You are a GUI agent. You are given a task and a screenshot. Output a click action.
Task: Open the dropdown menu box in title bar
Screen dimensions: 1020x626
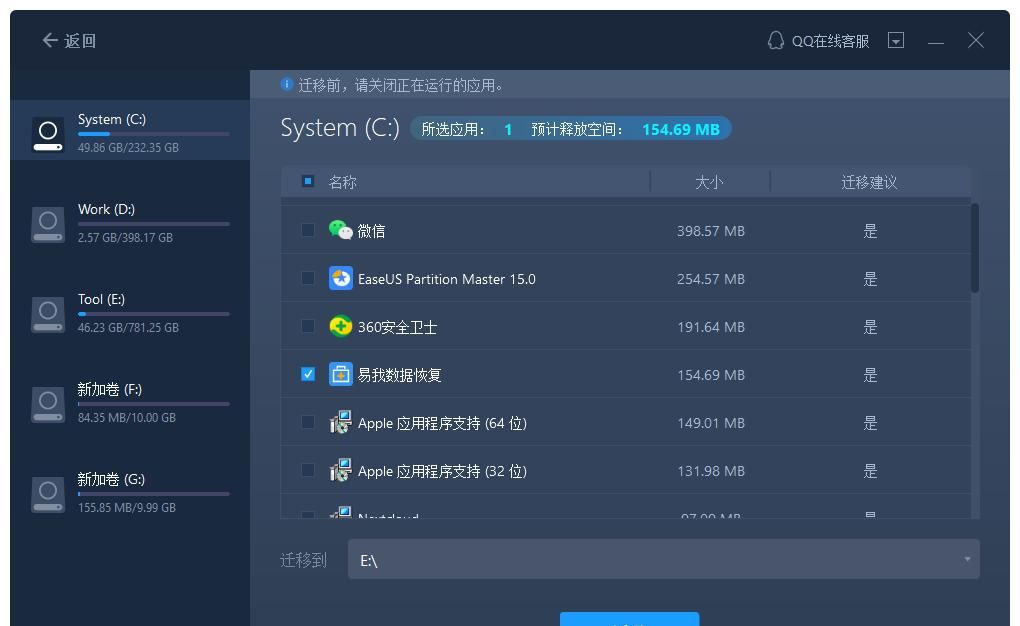click(x=896, y=40)
